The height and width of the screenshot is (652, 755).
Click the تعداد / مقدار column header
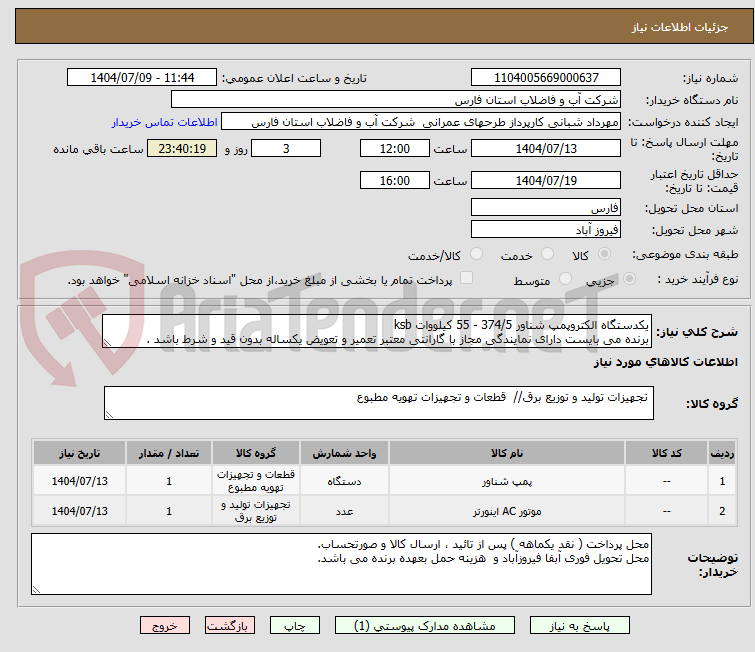pyautogui.click(x=169, y=453)
